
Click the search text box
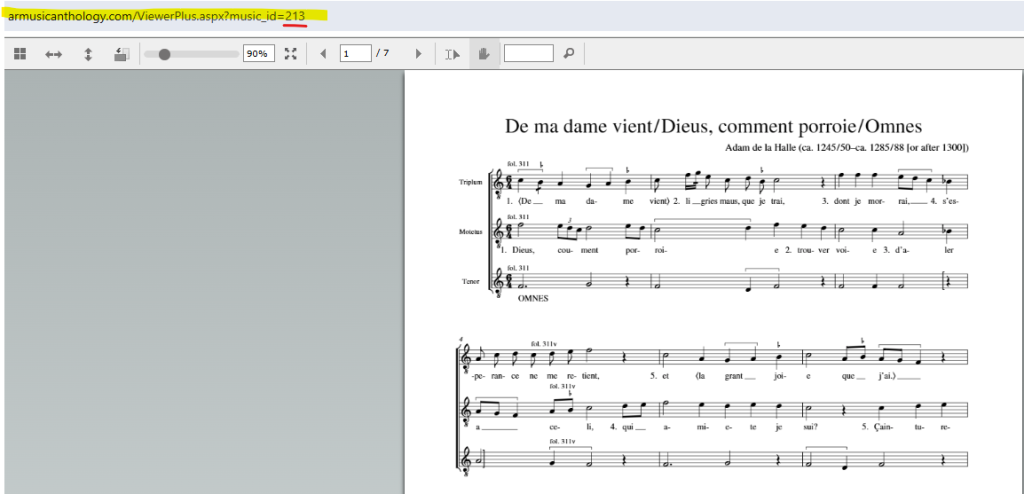(528, 54)
